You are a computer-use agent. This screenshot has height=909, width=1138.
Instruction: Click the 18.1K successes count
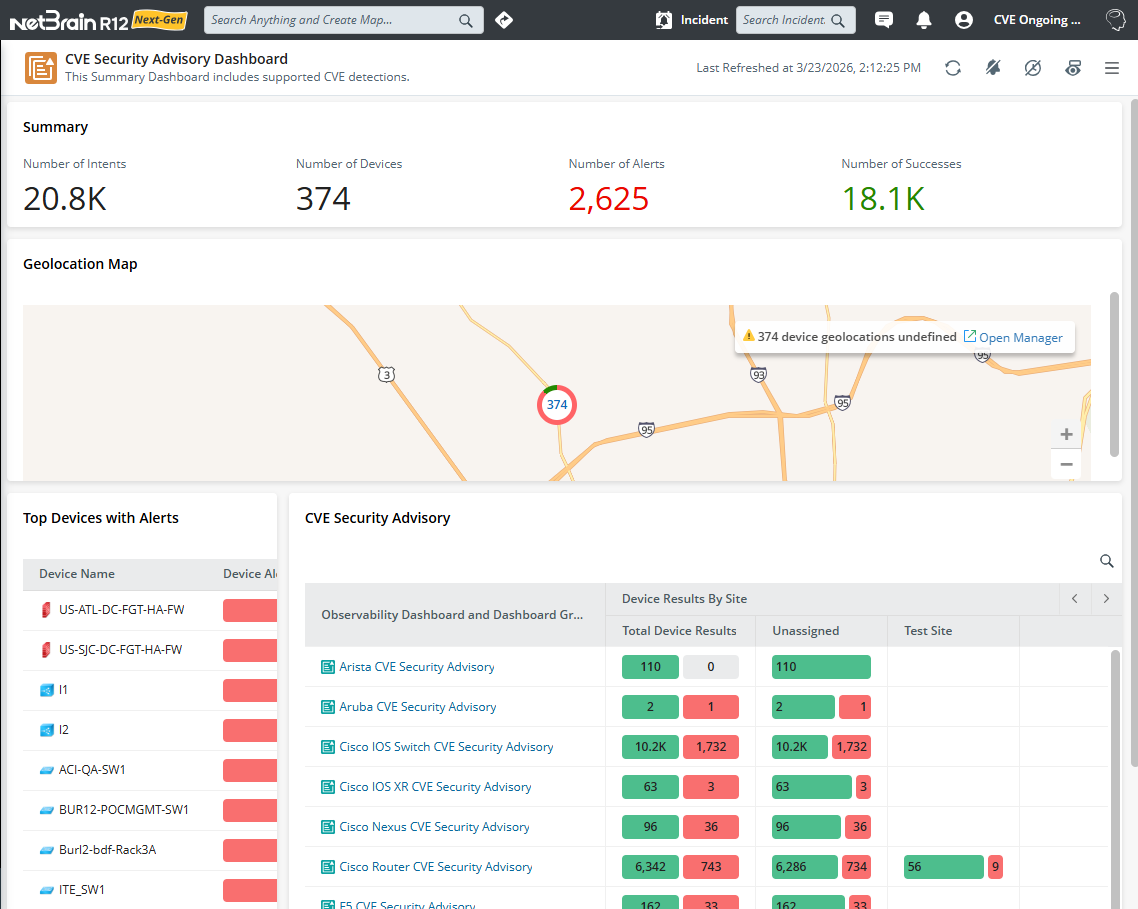point(883,199)
